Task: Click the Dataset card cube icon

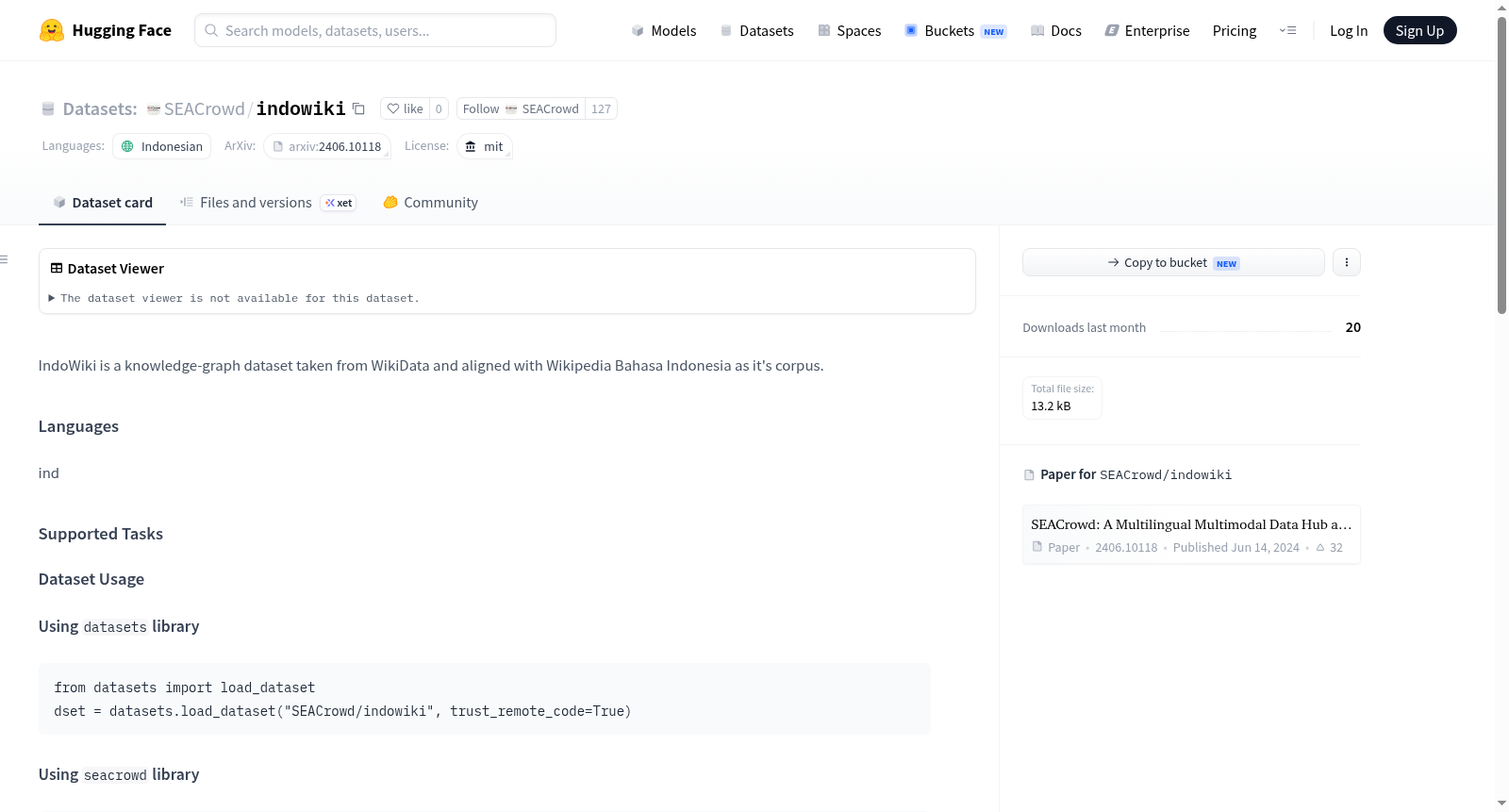Action: (59, 202)
